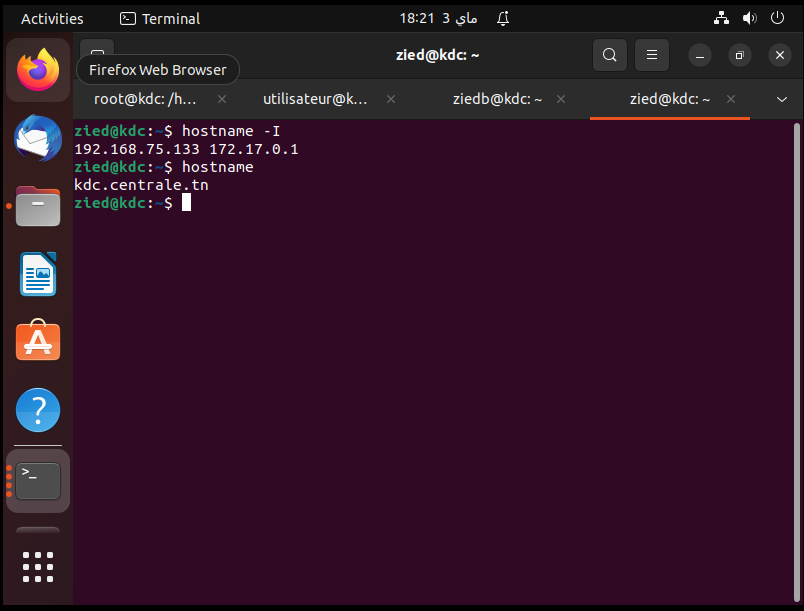Launch LibreOffice Writer from the dock
This screenshot has height=611, width=804.
pyautogui.click(x=38, y=274)
